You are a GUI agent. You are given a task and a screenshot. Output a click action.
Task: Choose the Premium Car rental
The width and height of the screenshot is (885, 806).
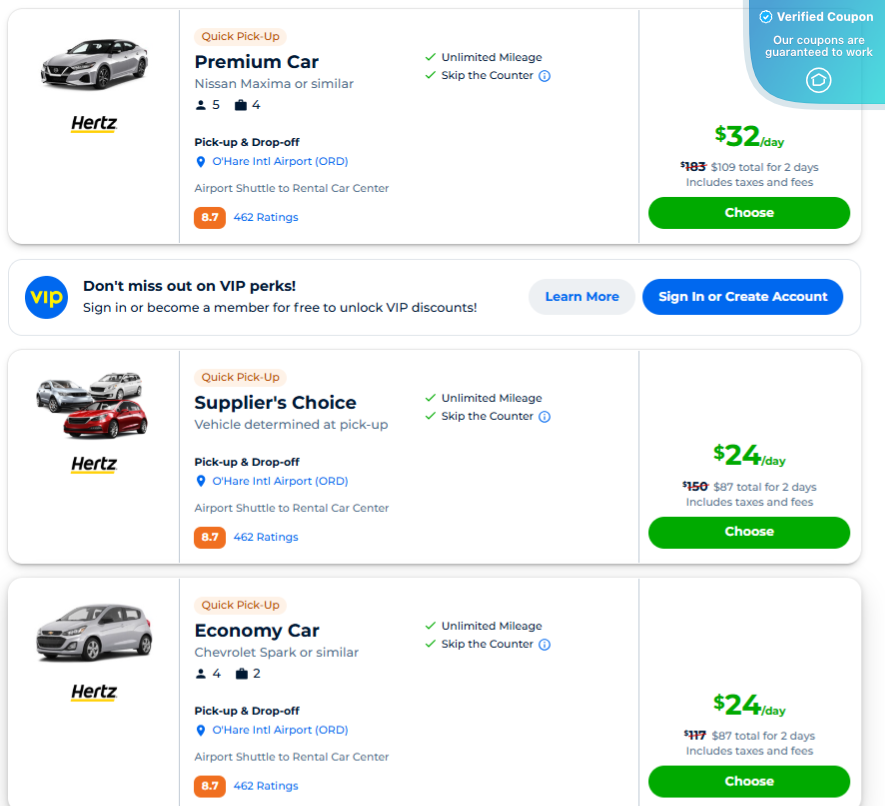tap(748, 212)
